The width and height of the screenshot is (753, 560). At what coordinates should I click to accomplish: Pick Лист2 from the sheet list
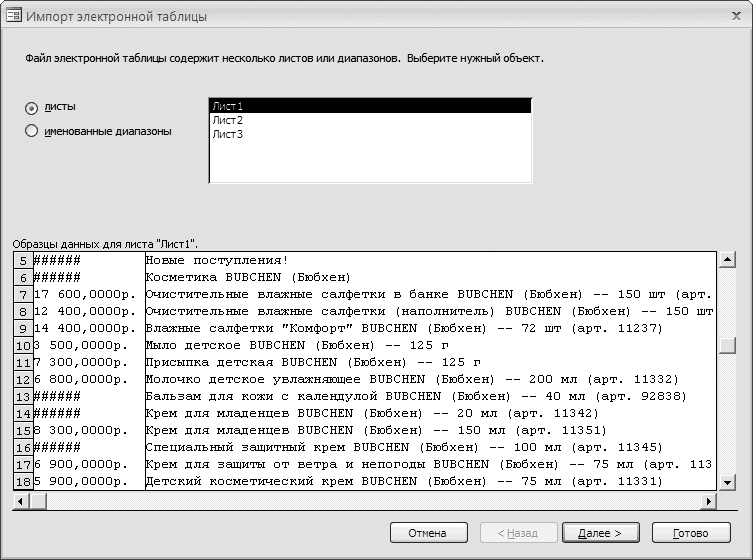pyautogui.click(x=369, y=120)
